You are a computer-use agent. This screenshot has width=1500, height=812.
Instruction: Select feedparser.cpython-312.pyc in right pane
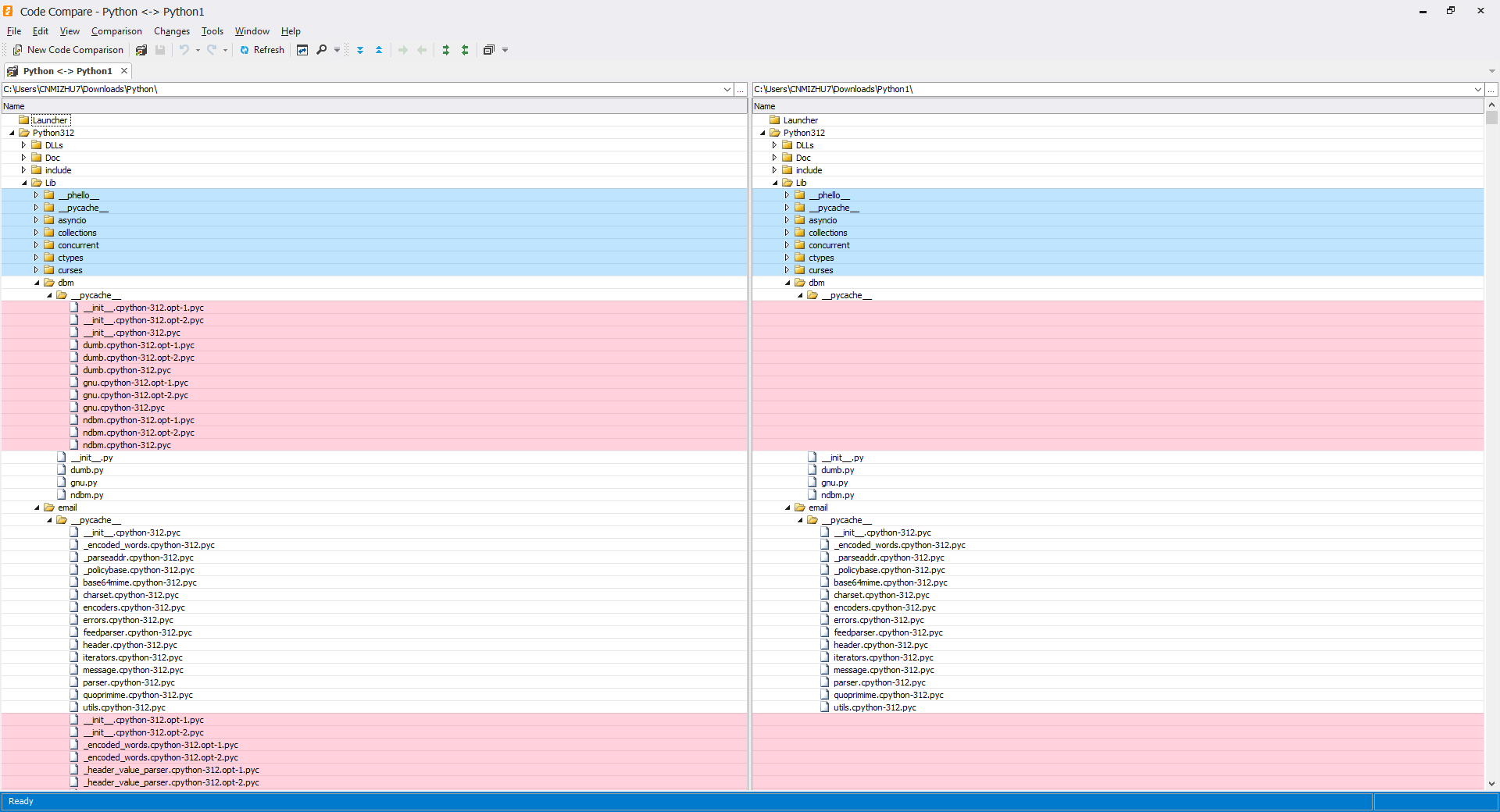pos(888,632)
